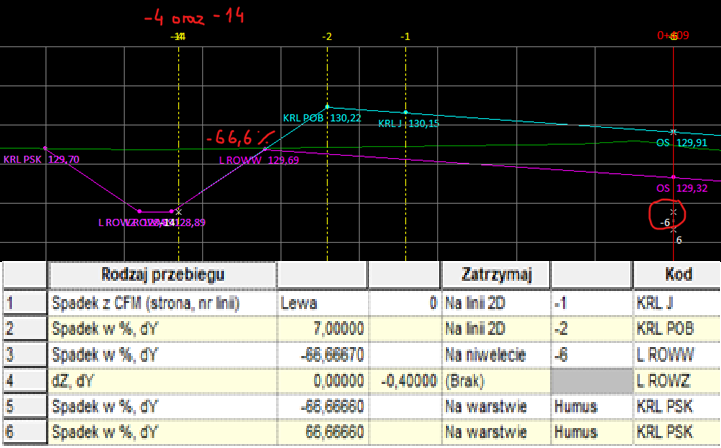Screen dimensions: 721x448
Task: Click the "Humus" cell in row 5
Action: click(591, 407)
